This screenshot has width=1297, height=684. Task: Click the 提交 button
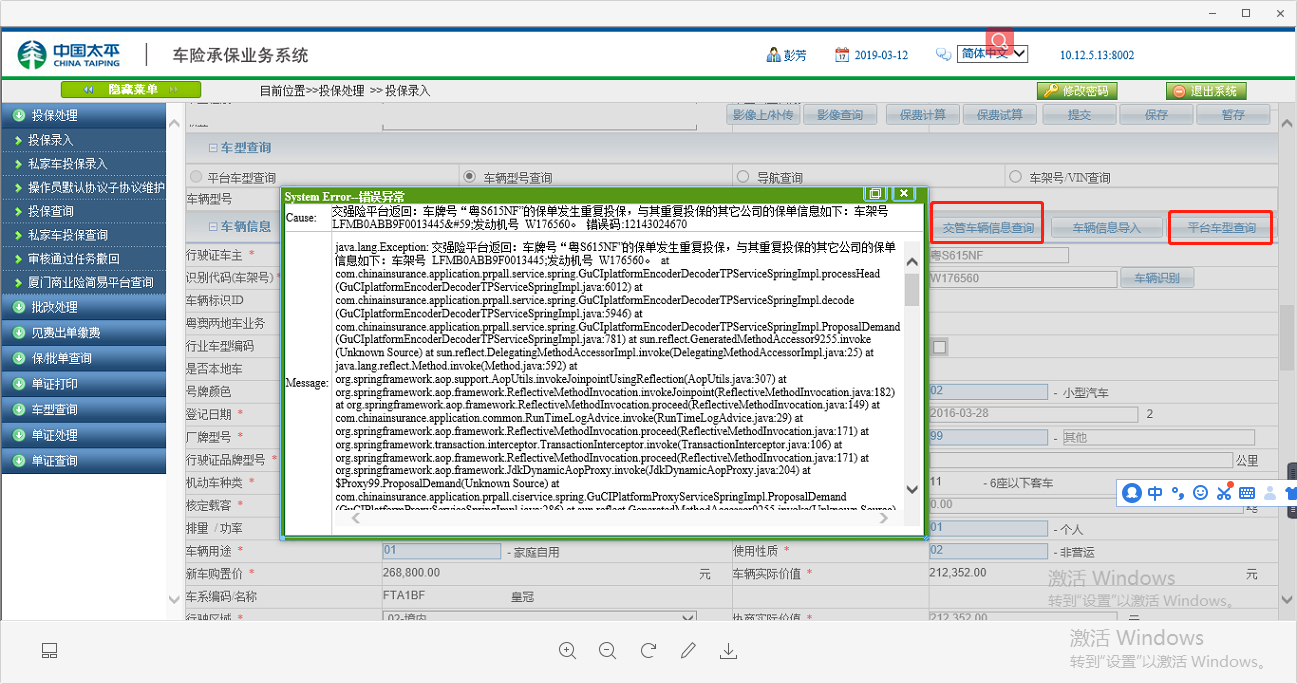click(x=1079, y=115)
